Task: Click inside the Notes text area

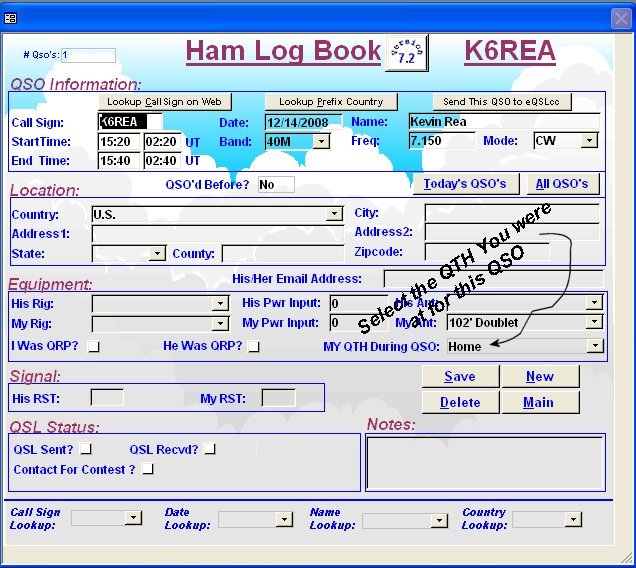Action: 485,462
